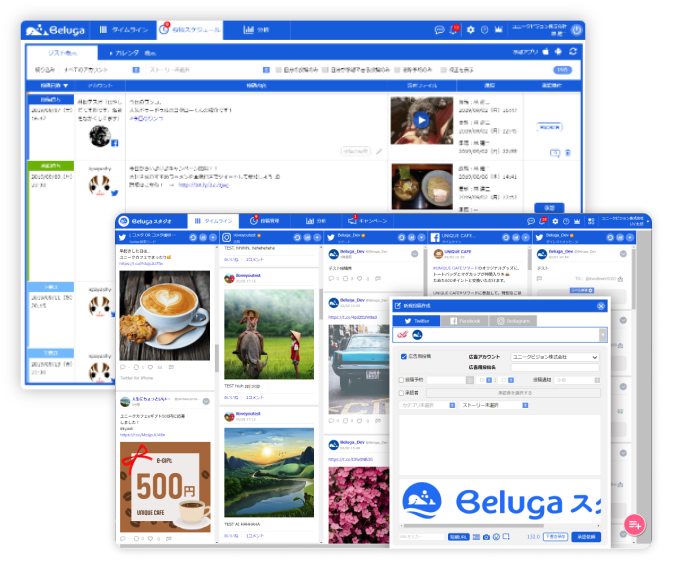Click help question mark in Beluga Studio header
The width and height of the screenshot is (673, 570).
coord(566,221)
